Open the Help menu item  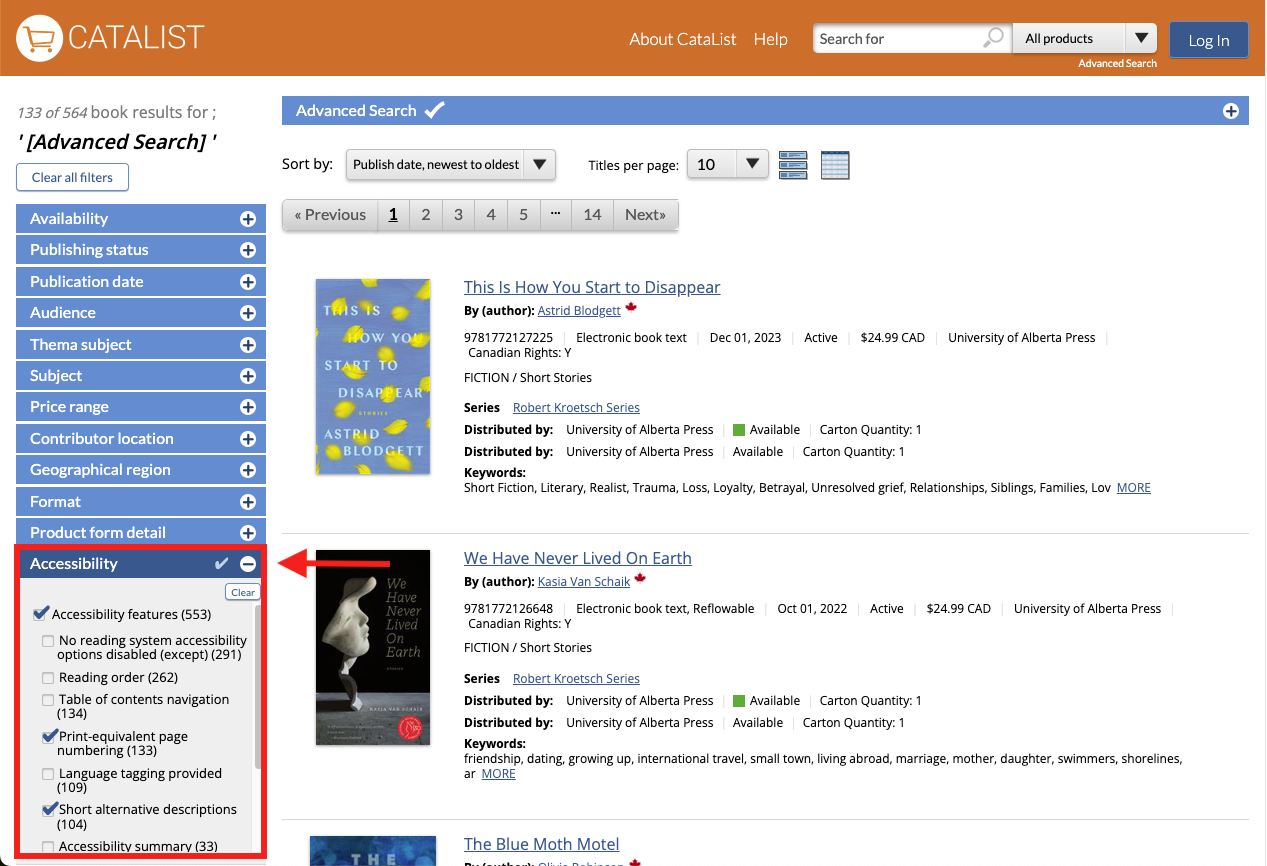coord(771,39)
